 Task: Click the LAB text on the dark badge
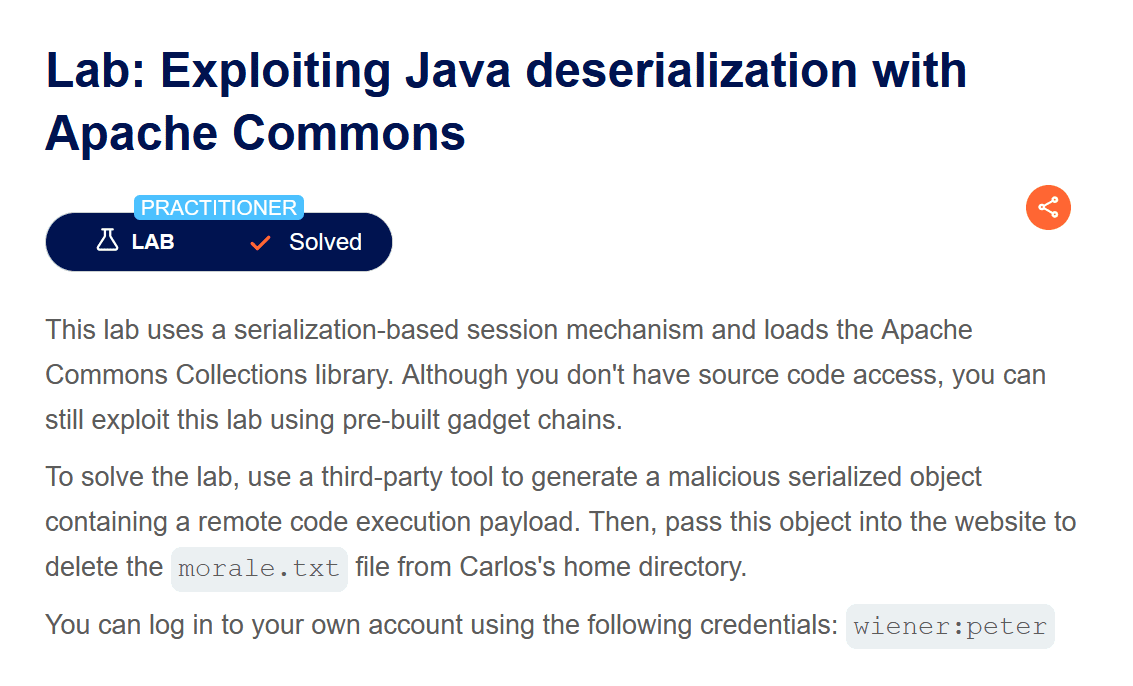click(x=152, y=240)
